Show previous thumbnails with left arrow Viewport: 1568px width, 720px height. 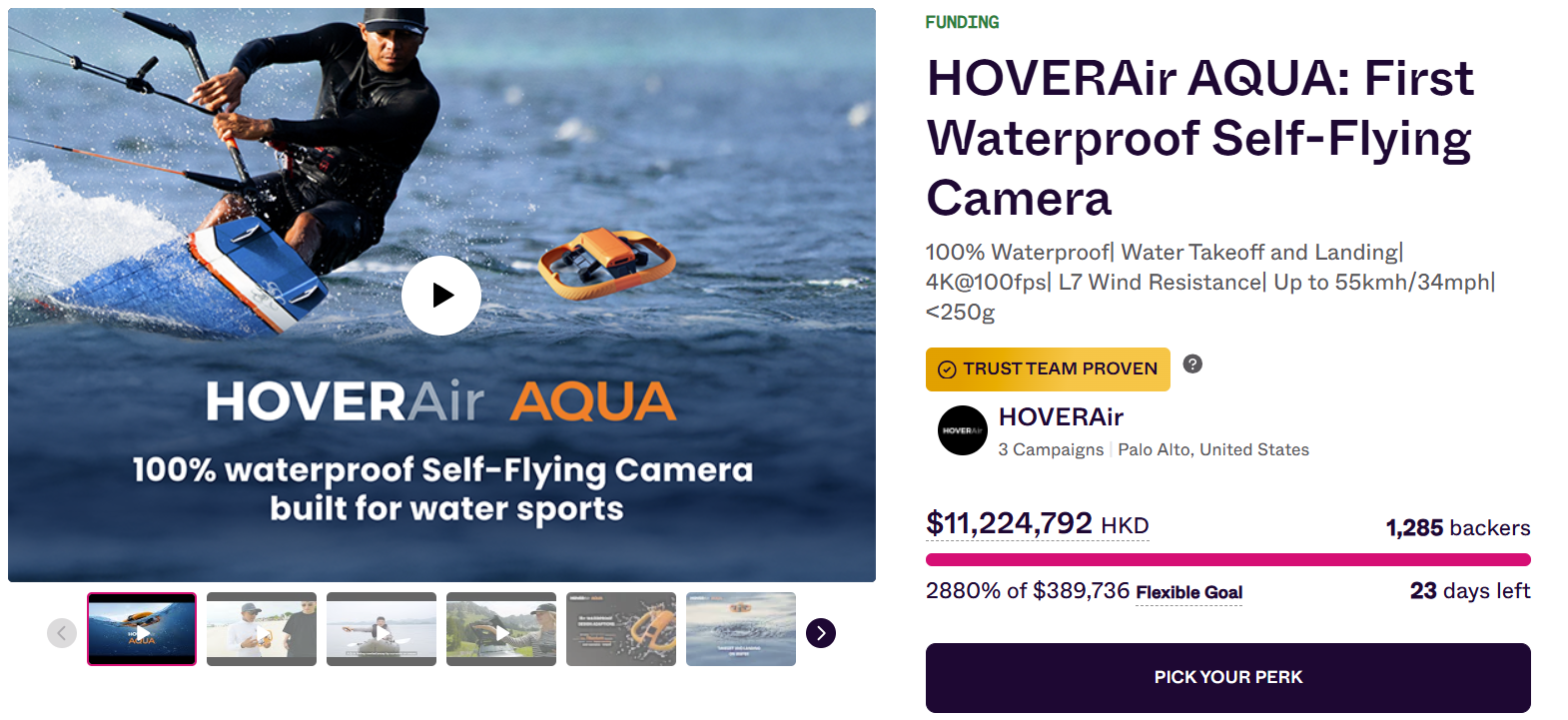click(x=62, y=633)
